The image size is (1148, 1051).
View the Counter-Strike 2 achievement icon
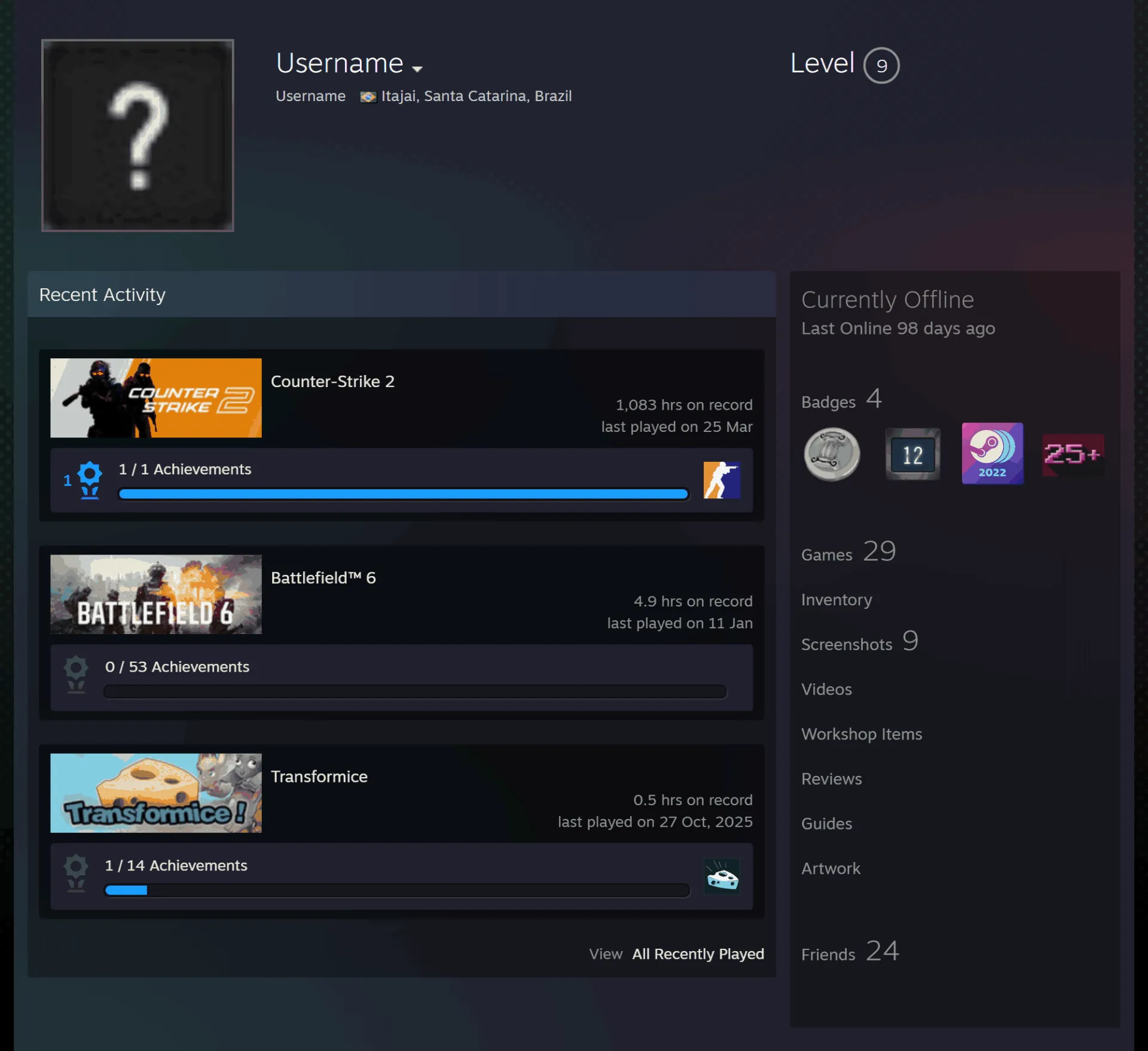tap(722, 480)
